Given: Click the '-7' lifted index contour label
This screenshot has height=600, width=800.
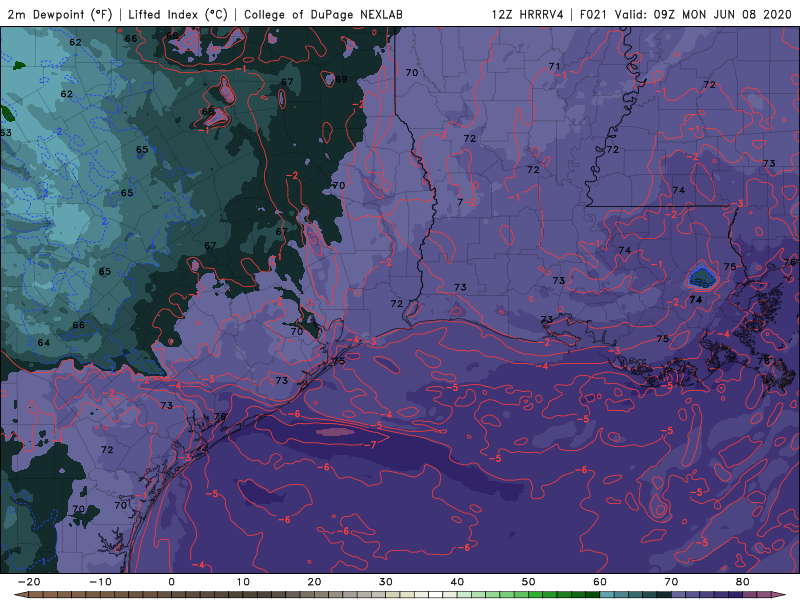Looking at the screenshot, I should coord(371,445).
